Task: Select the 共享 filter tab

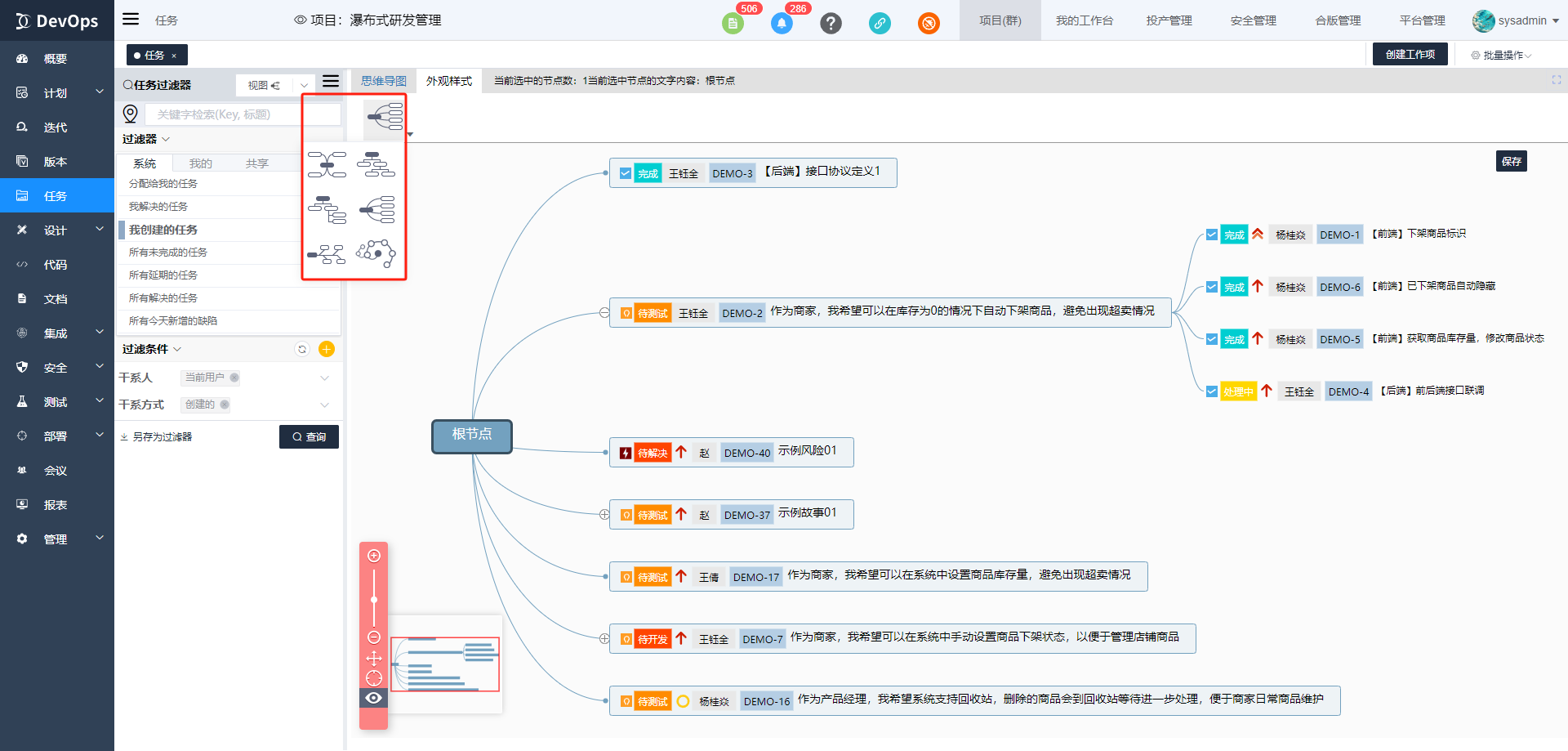Action: (x=257, y=163)
